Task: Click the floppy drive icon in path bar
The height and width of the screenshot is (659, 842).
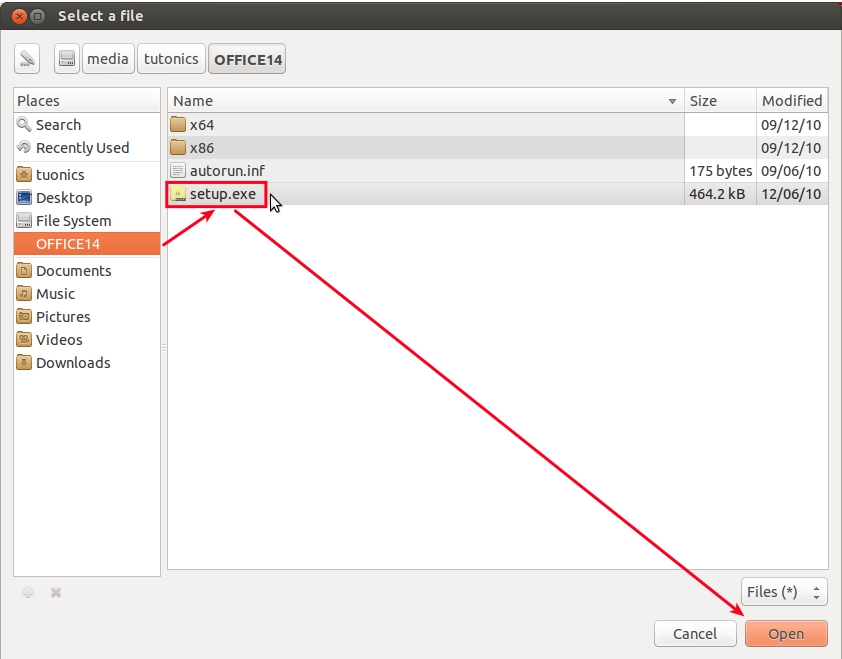Action: (x=66, y=58)
